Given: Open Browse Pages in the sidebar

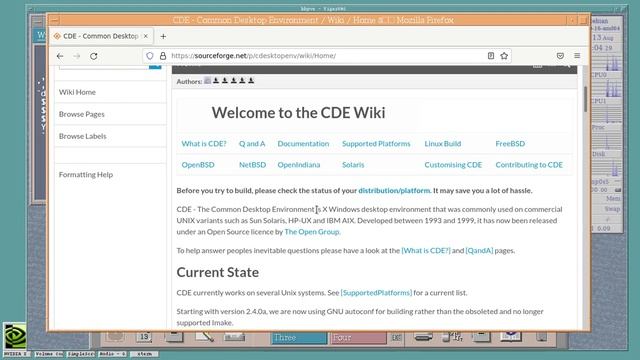Looking at the screenshot, I should 82,114.
